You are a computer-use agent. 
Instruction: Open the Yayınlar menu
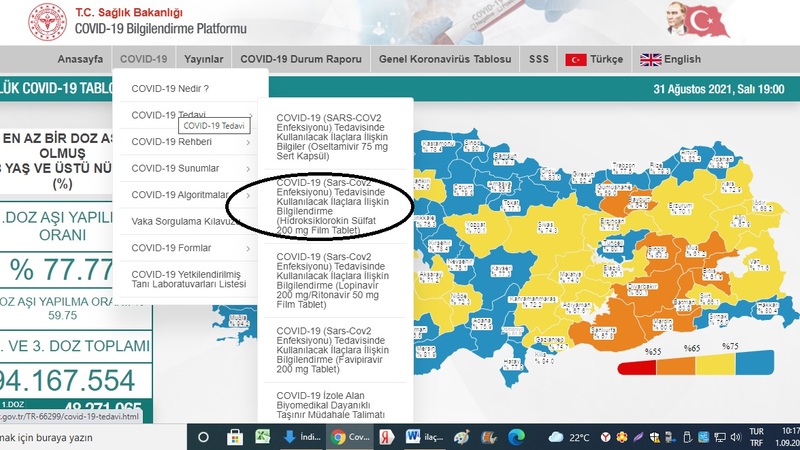(203, 59)
